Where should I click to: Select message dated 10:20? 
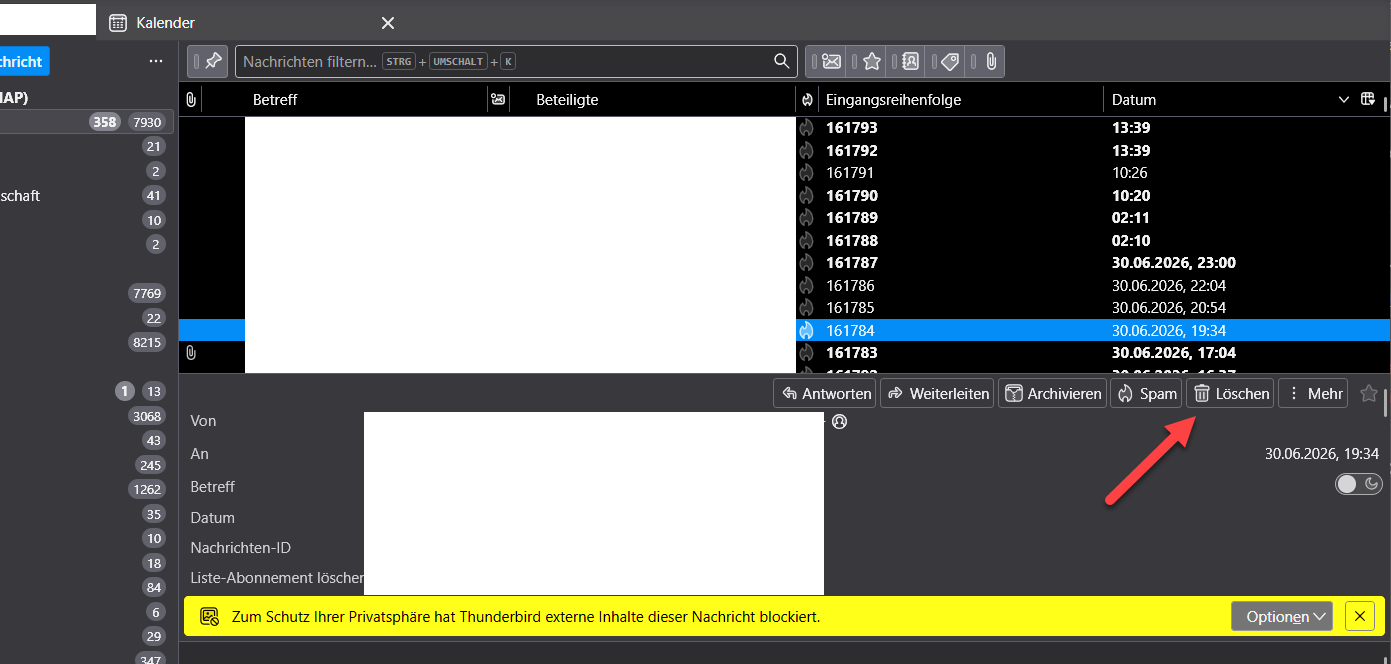tap(784, 195)
